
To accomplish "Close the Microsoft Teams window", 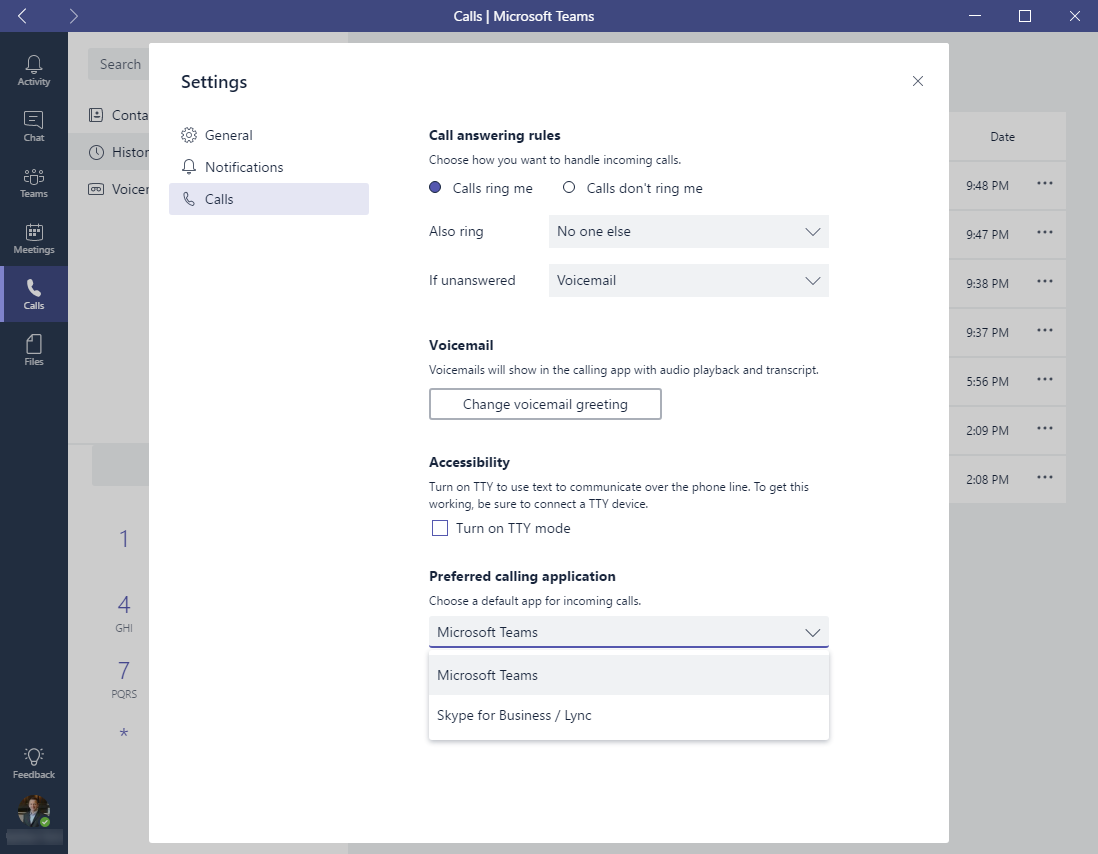I will click(x=1075, y=15).
